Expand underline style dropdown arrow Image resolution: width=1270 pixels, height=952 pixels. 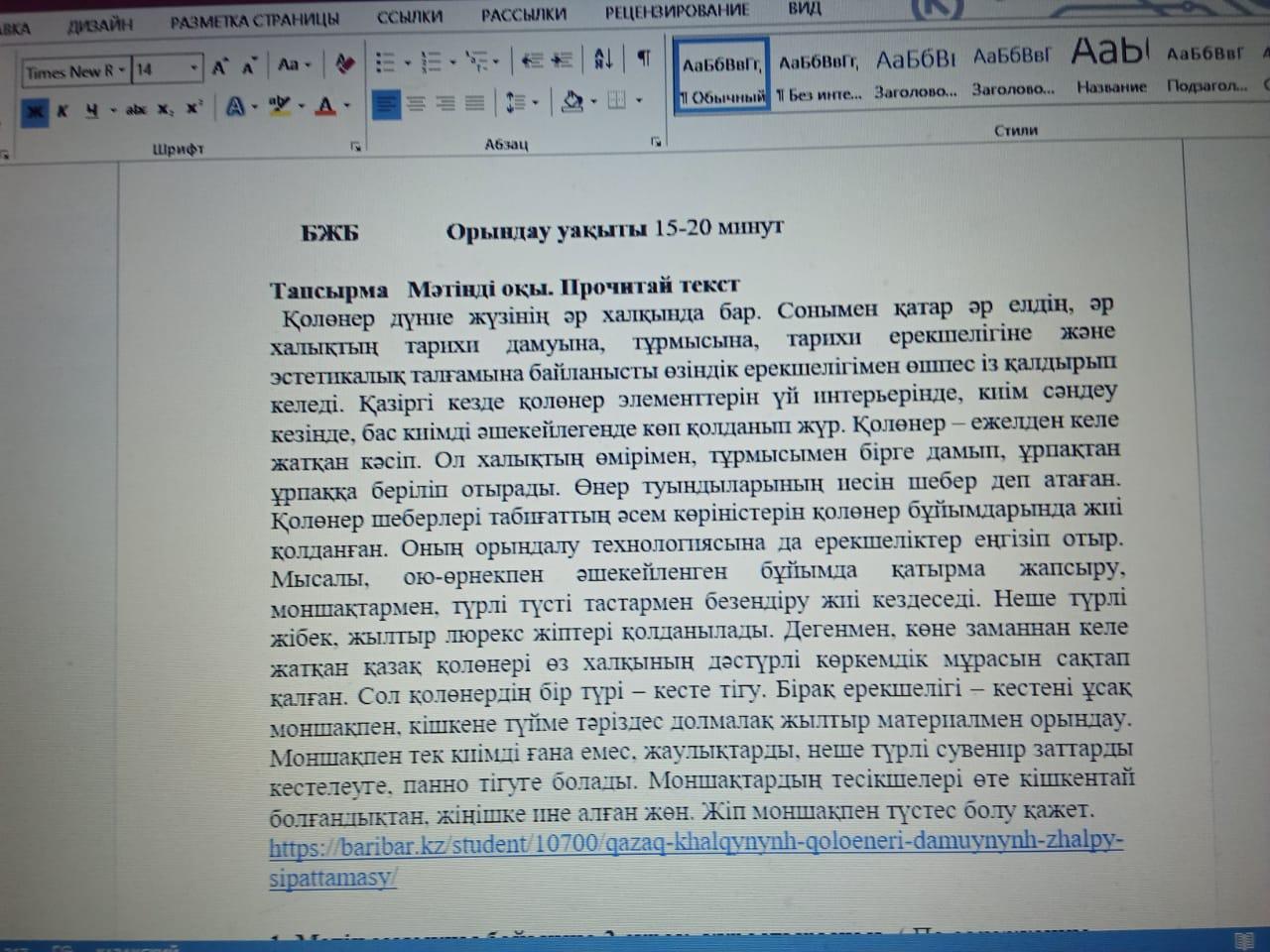(x=113, y=110)
